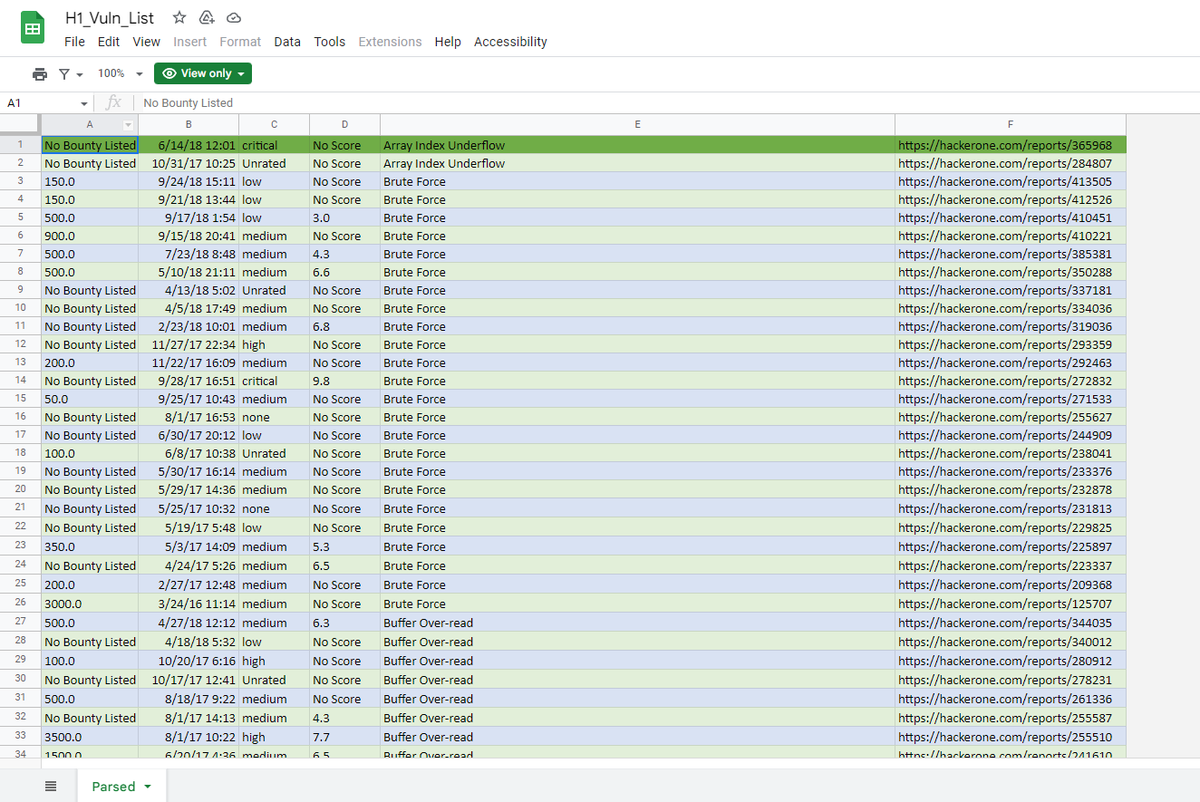Click the add to Drive icon
The height and width of the screenshot is (802, 1200).
[207, 18]
